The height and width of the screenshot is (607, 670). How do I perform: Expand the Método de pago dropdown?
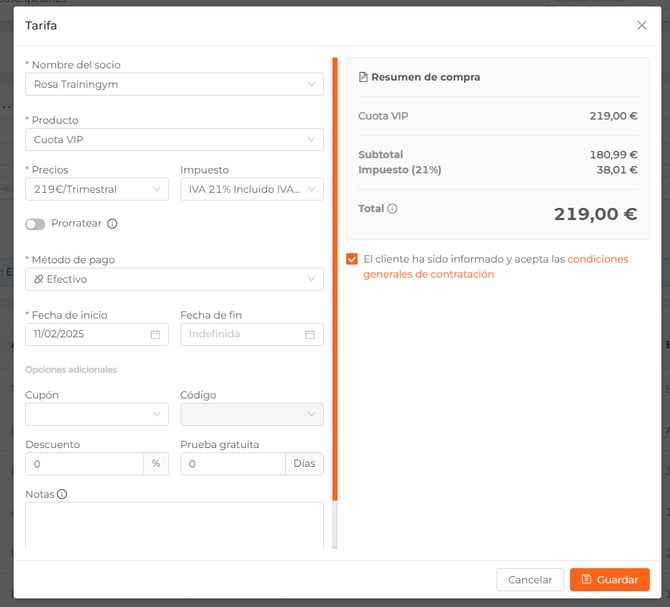(x=174, y=279)
